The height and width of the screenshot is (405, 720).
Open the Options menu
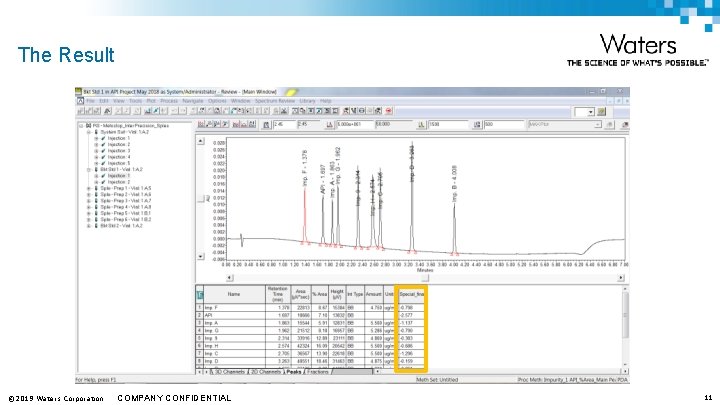(x=217, y=101)
